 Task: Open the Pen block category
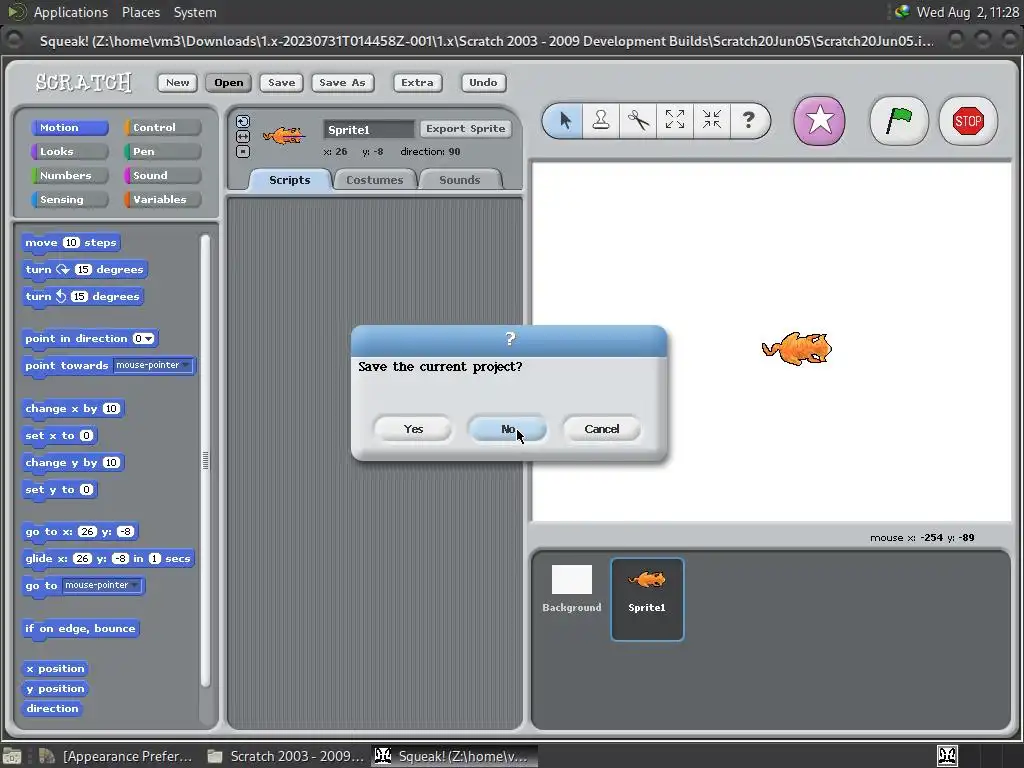pos(162,152)
